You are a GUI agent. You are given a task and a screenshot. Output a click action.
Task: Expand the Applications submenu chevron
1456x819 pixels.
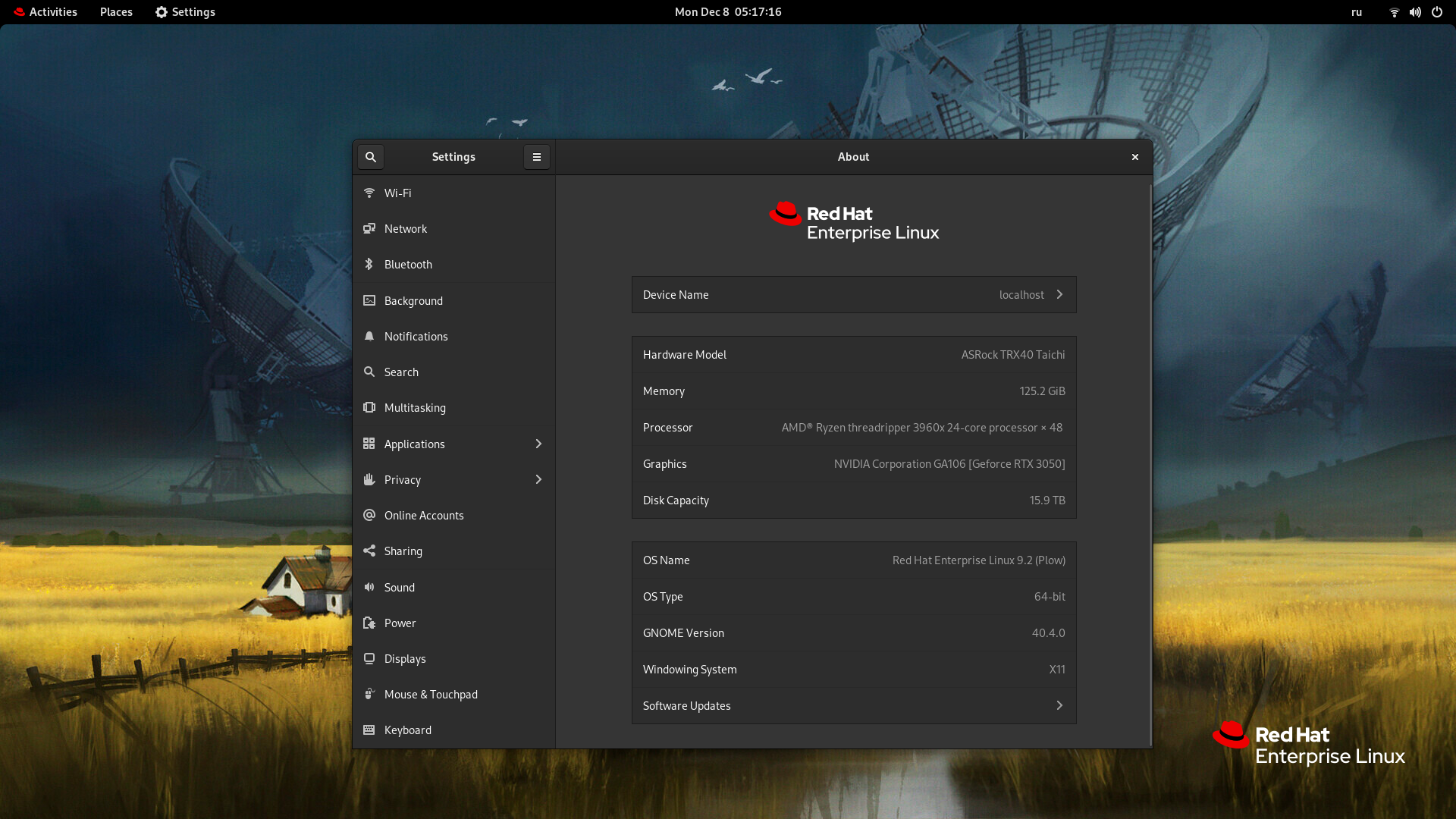tap(538, 444)
